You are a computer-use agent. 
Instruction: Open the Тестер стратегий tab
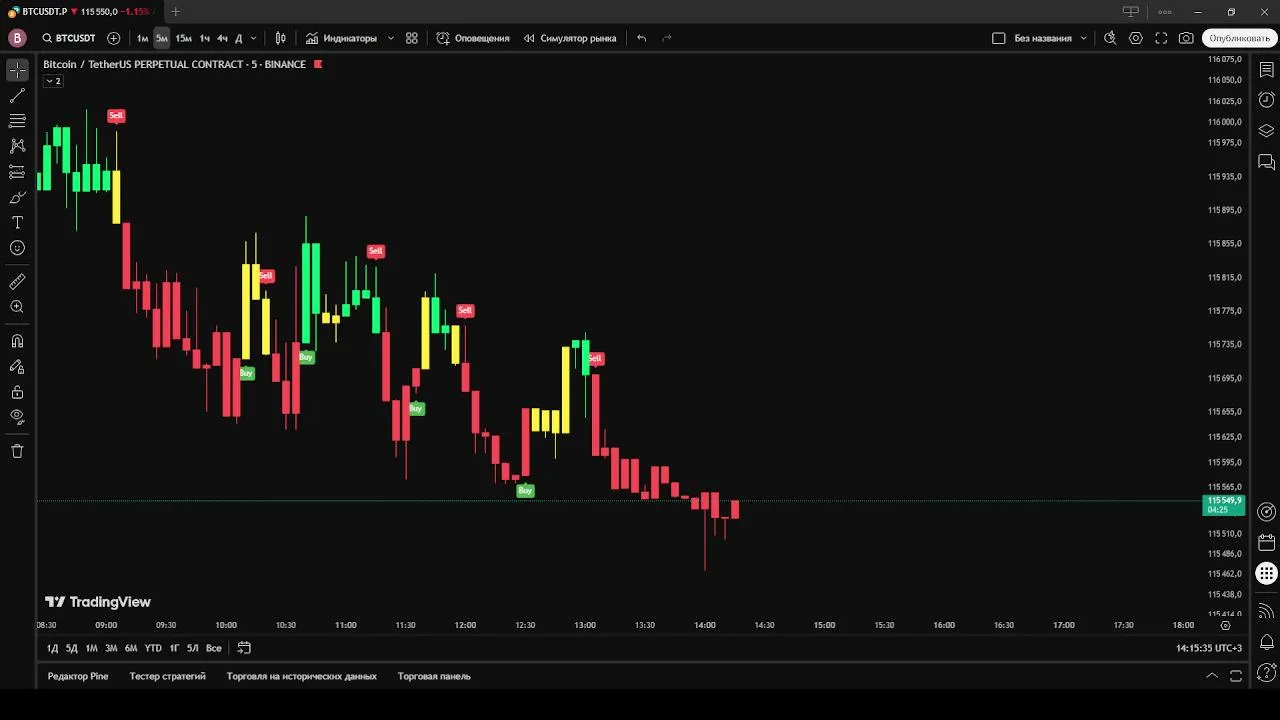(x=167, y=676)
